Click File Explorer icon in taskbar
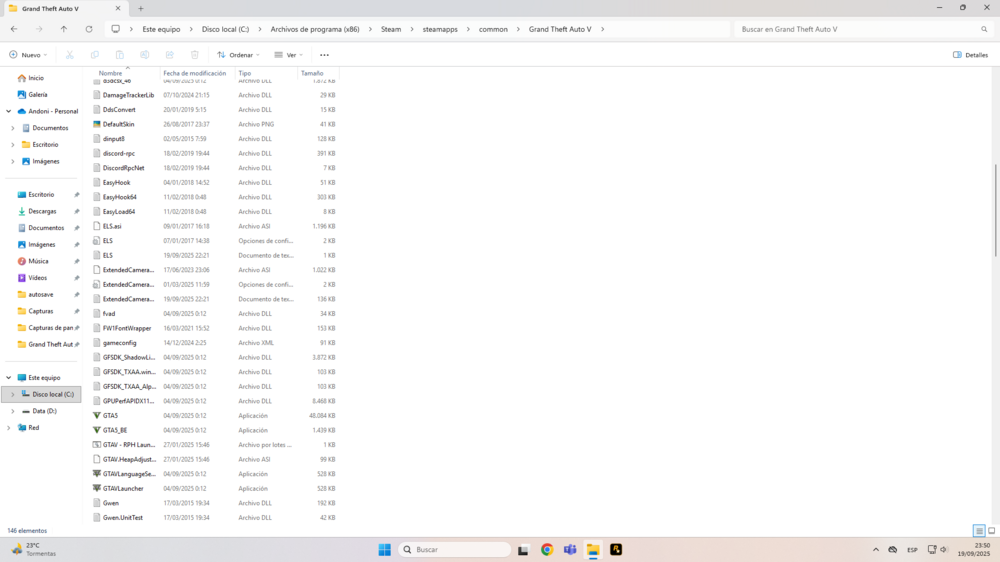Screen dimensions: 1000x562 (593, 549)
